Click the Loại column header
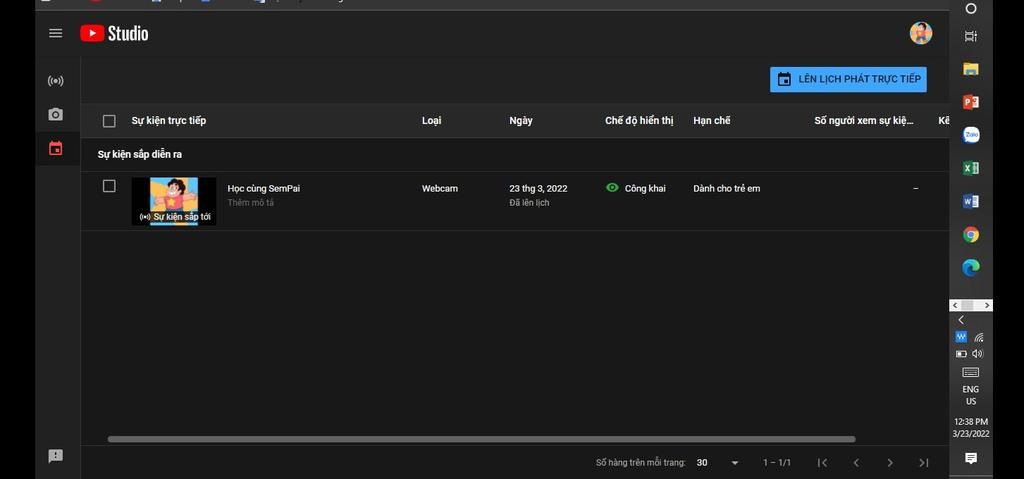 (x=431, y=121)
